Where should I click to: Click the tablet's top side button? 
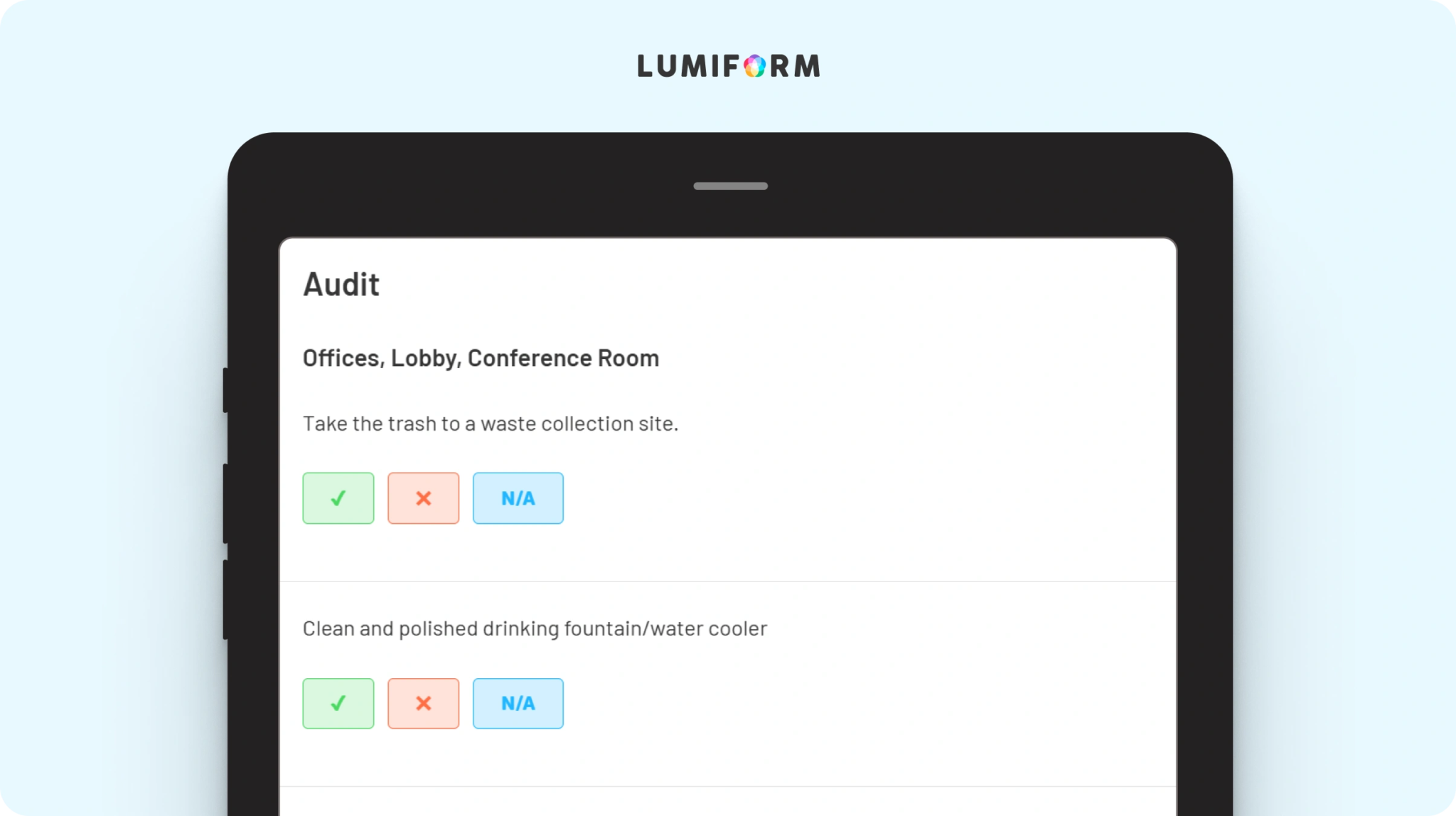pyautogui.click(x=225, y=390)
